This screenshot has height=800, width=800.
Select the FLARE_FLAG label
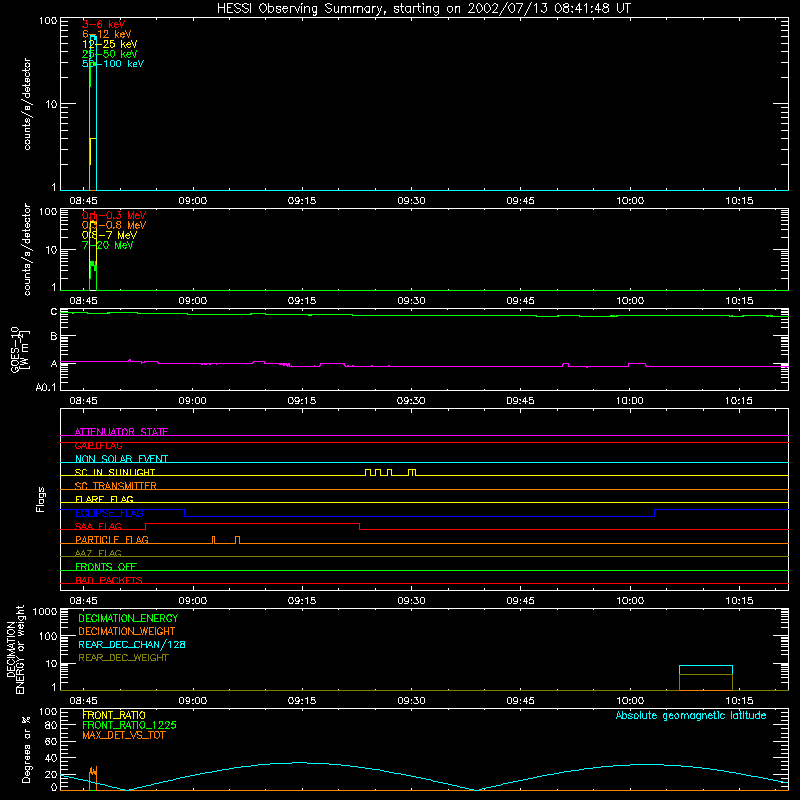coord(104,499)
